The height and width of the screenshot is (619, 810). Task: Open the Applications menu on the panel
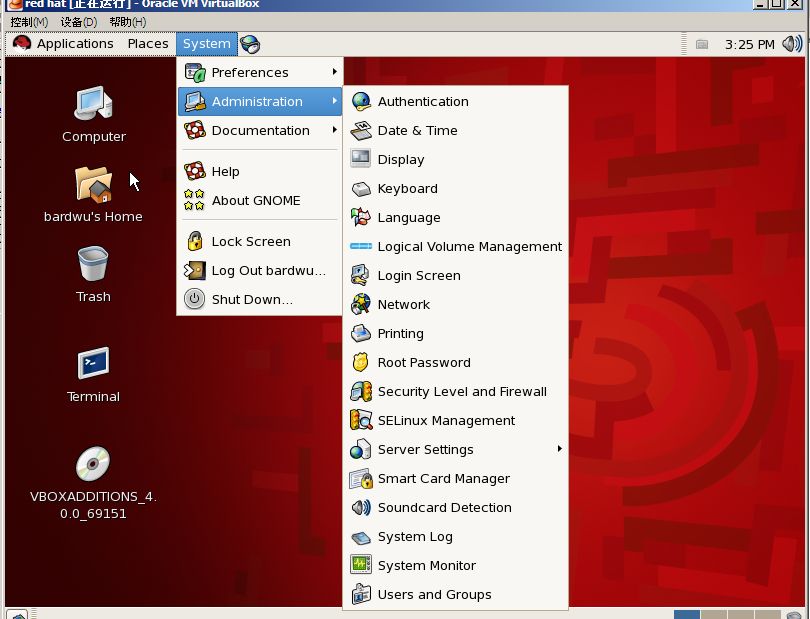63,44
